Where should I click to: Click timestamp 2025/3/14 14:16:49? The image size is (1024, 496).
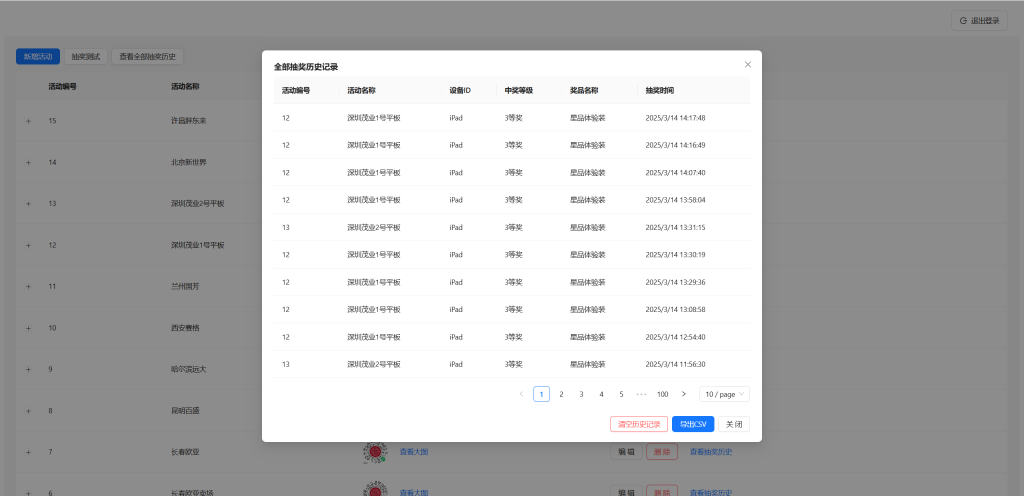click(x=675, y=146)
